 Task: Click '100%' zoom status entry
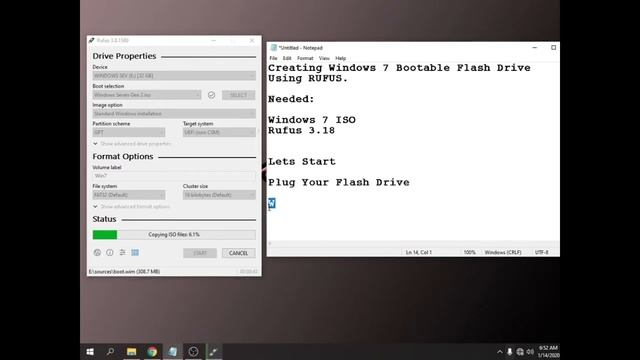click(x=469, y=253)
